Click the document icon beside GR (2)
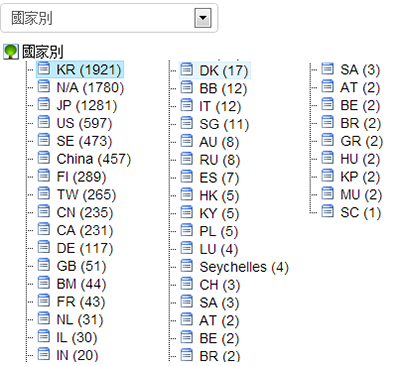The height and width of the screenshot is (366, 400). tap(328, 140)
